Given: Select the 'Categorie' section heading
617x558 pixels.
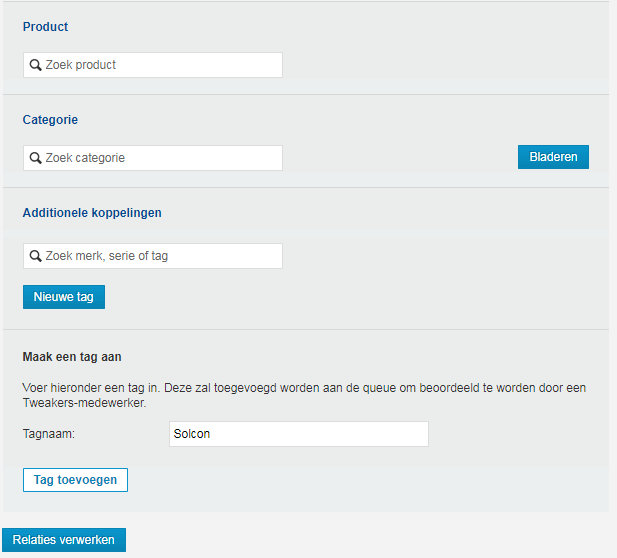Looking at the screenshot, I should pyautogui.click(x=50, y=120).
